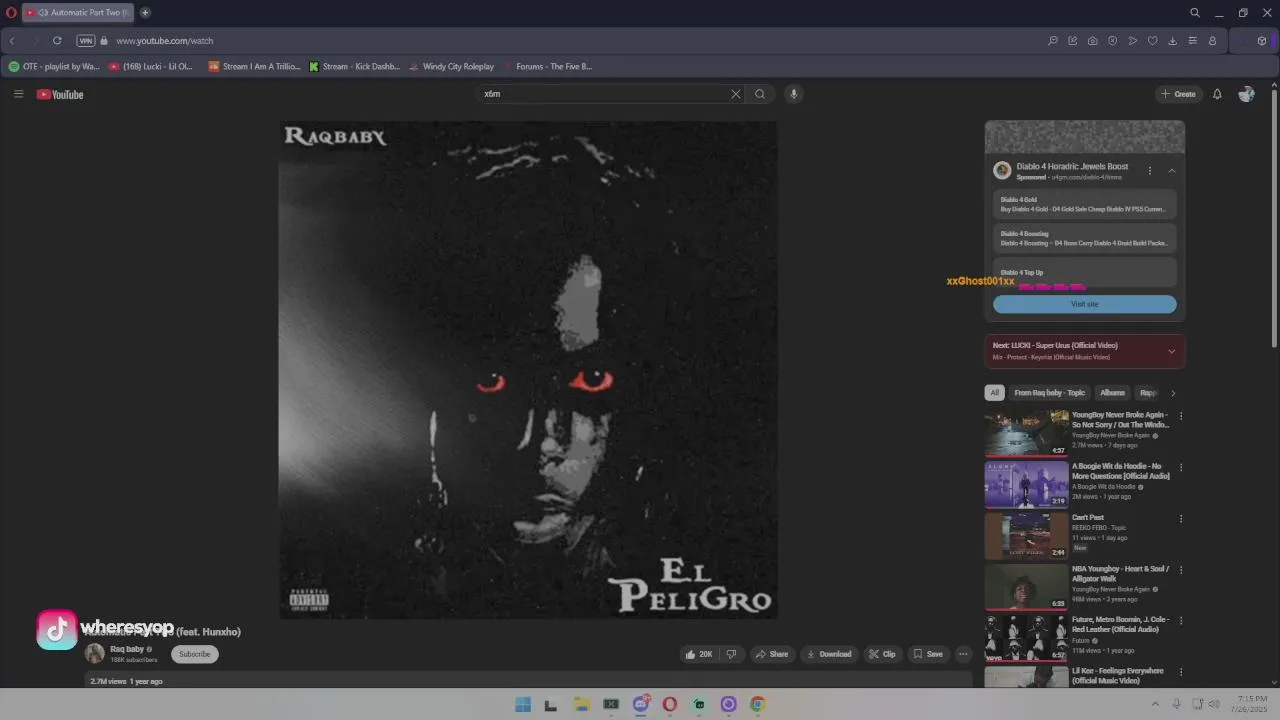Open Opera tab search magnifier

click(1195, 13)
